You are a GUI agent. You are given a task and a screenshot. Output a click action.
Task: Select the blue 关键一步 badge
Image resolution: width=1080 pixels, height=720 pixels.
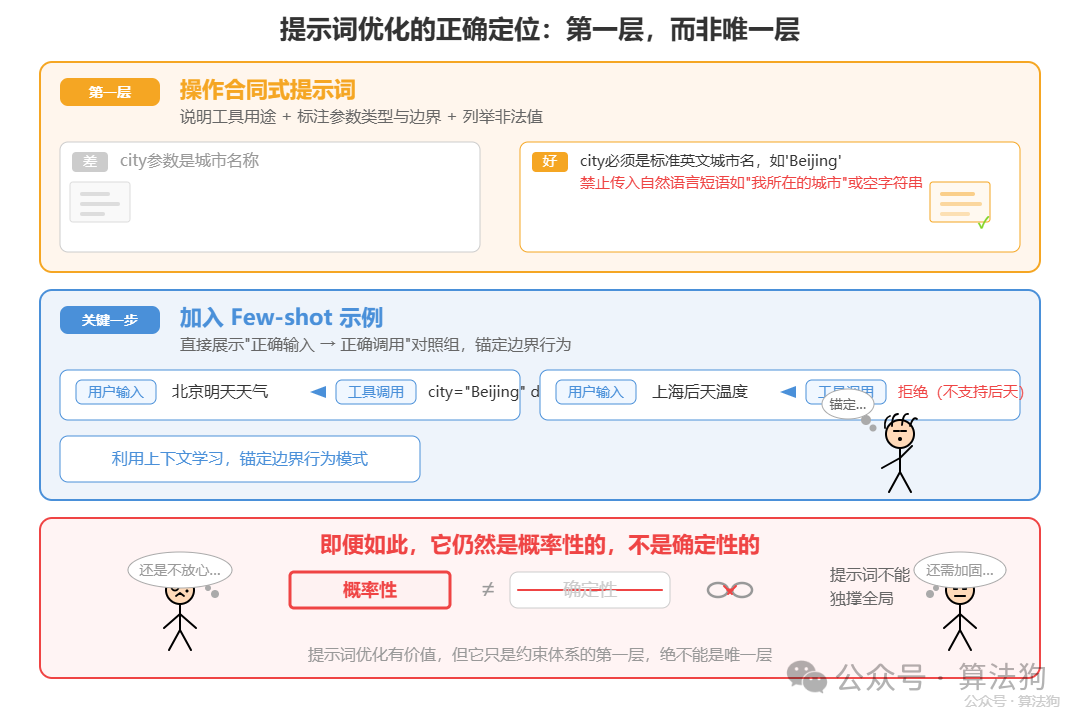coord(109,319)
